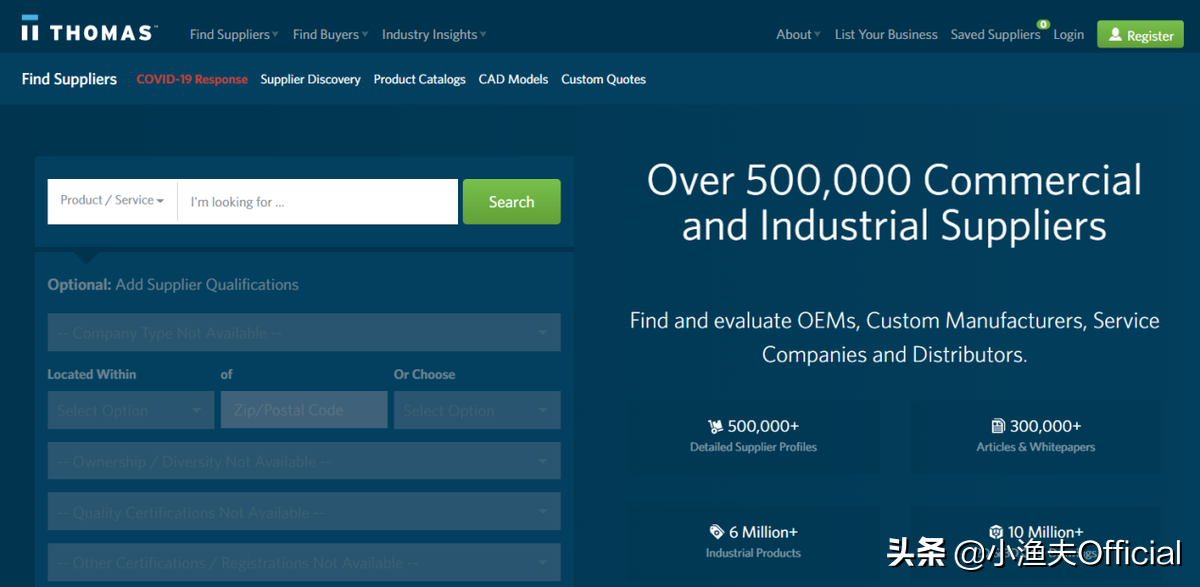Click the Industrial Products tag icon

tap(716, 532)
